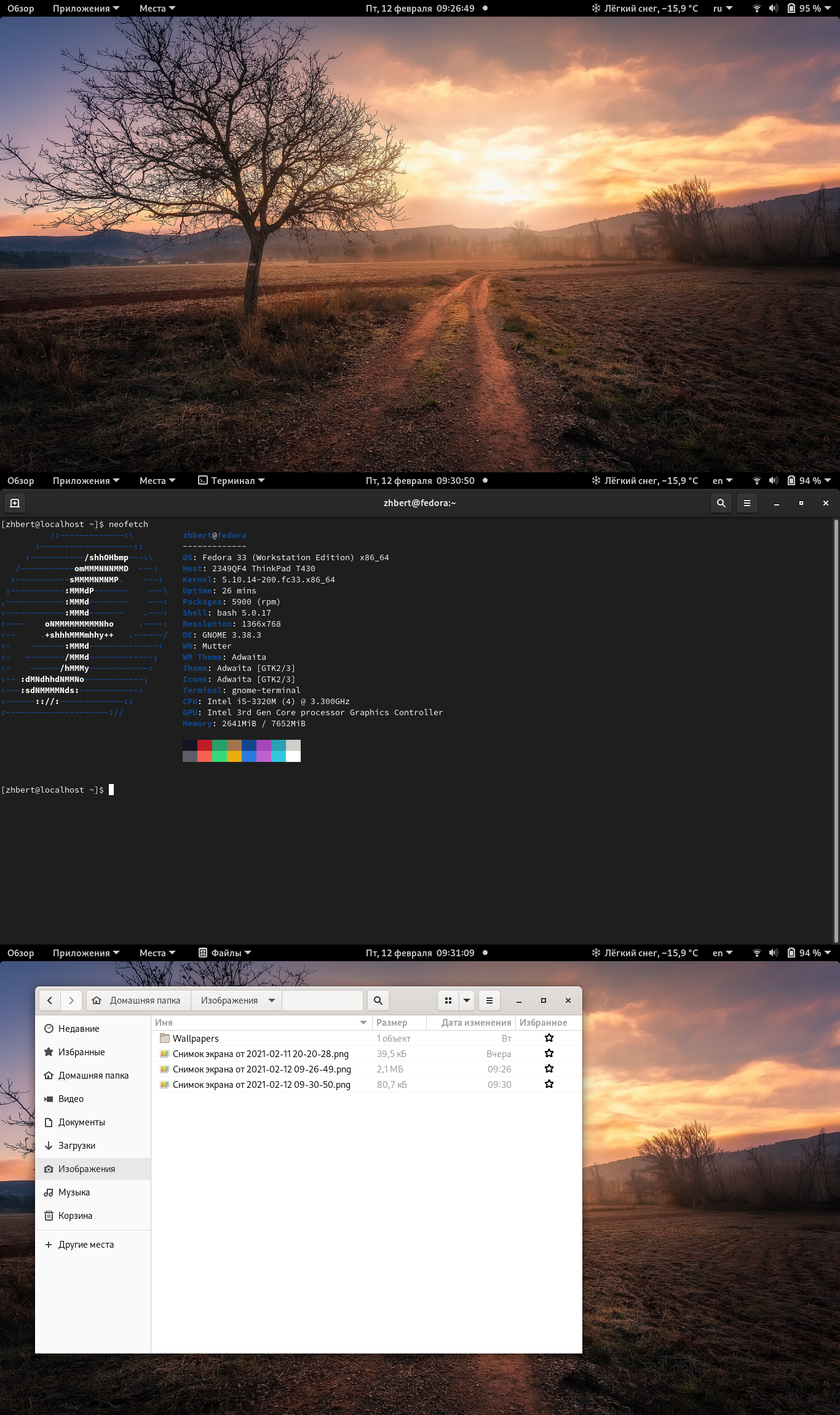Viewport: 840px width, 1415px height.
Task: Expand Места menu in the 09:26:49 top bar
Action: click(157, 9)
